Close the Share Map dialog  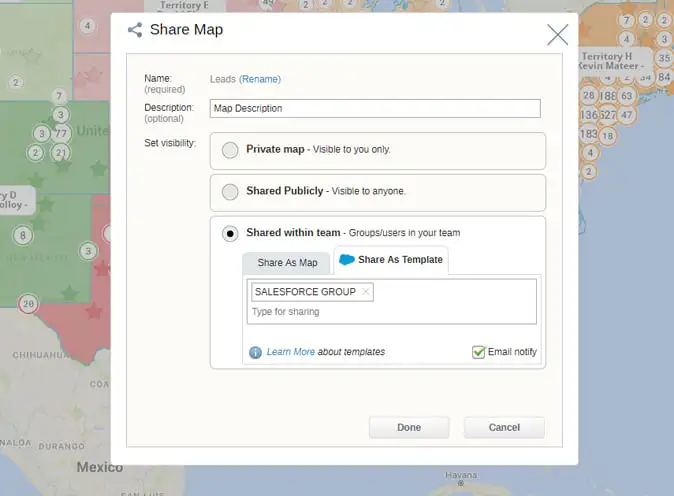coord(557,34)
